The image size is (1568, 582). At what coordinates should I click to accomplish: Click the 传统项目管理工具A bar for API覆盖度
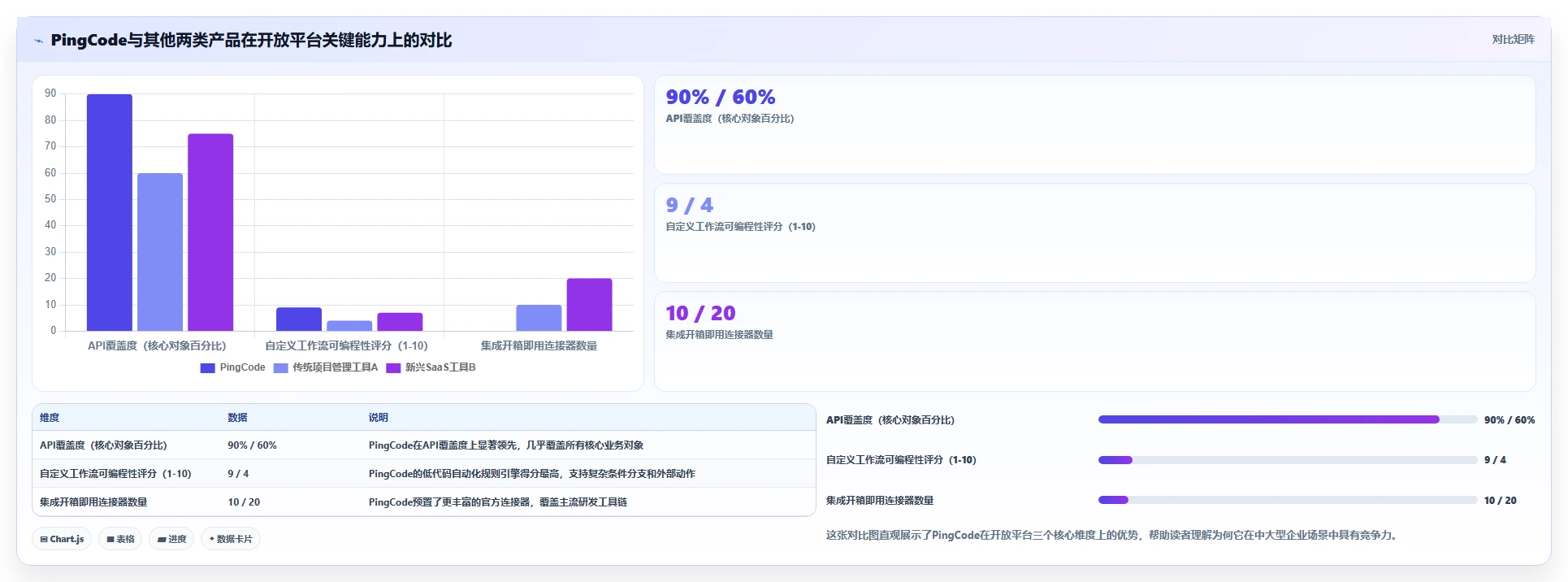click(x=160, y=252)
